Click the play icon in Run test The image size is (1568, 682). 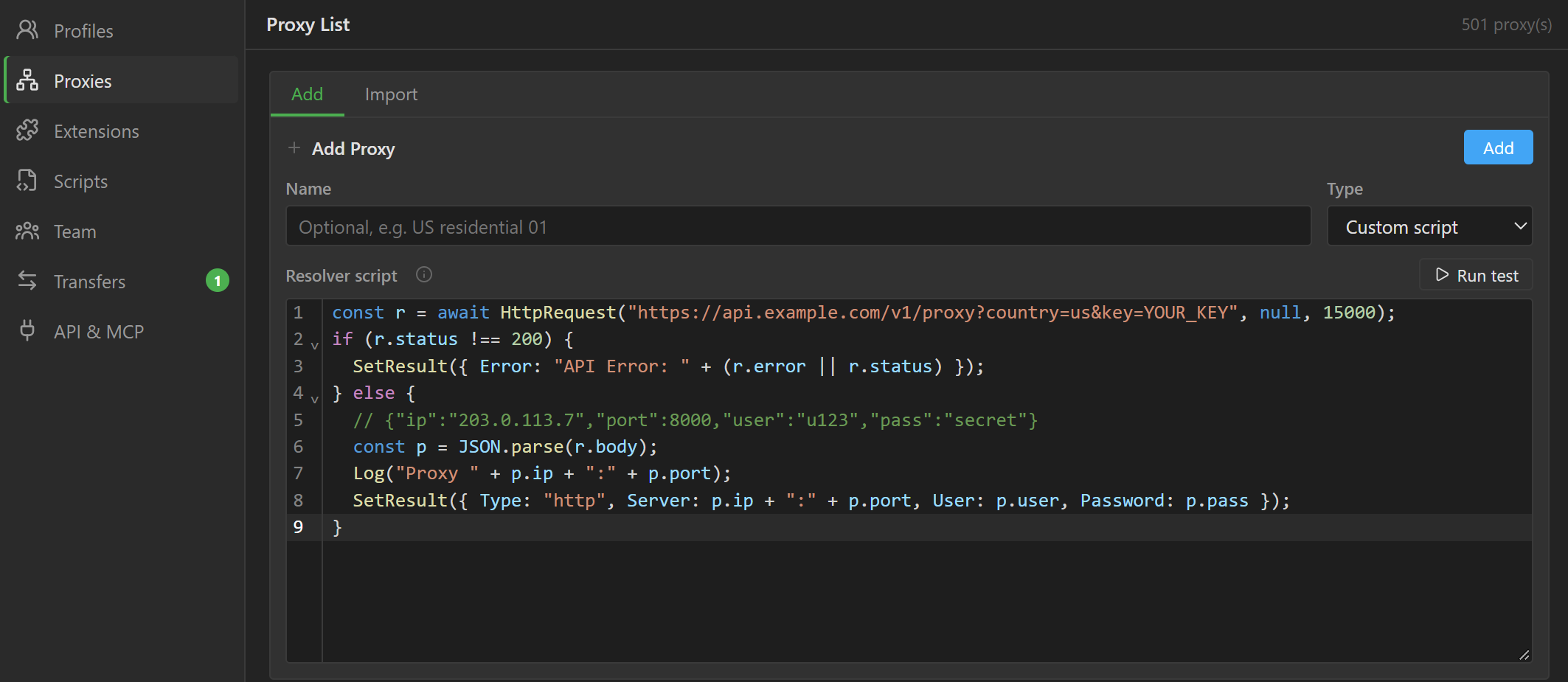coord(1442,275)
